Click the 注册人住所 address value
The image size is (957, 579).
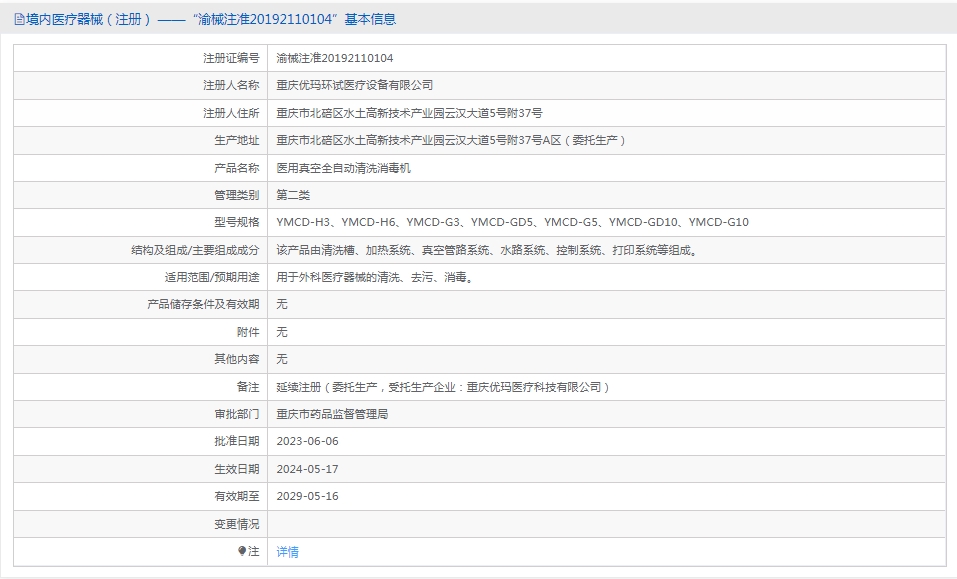[409, 113]
